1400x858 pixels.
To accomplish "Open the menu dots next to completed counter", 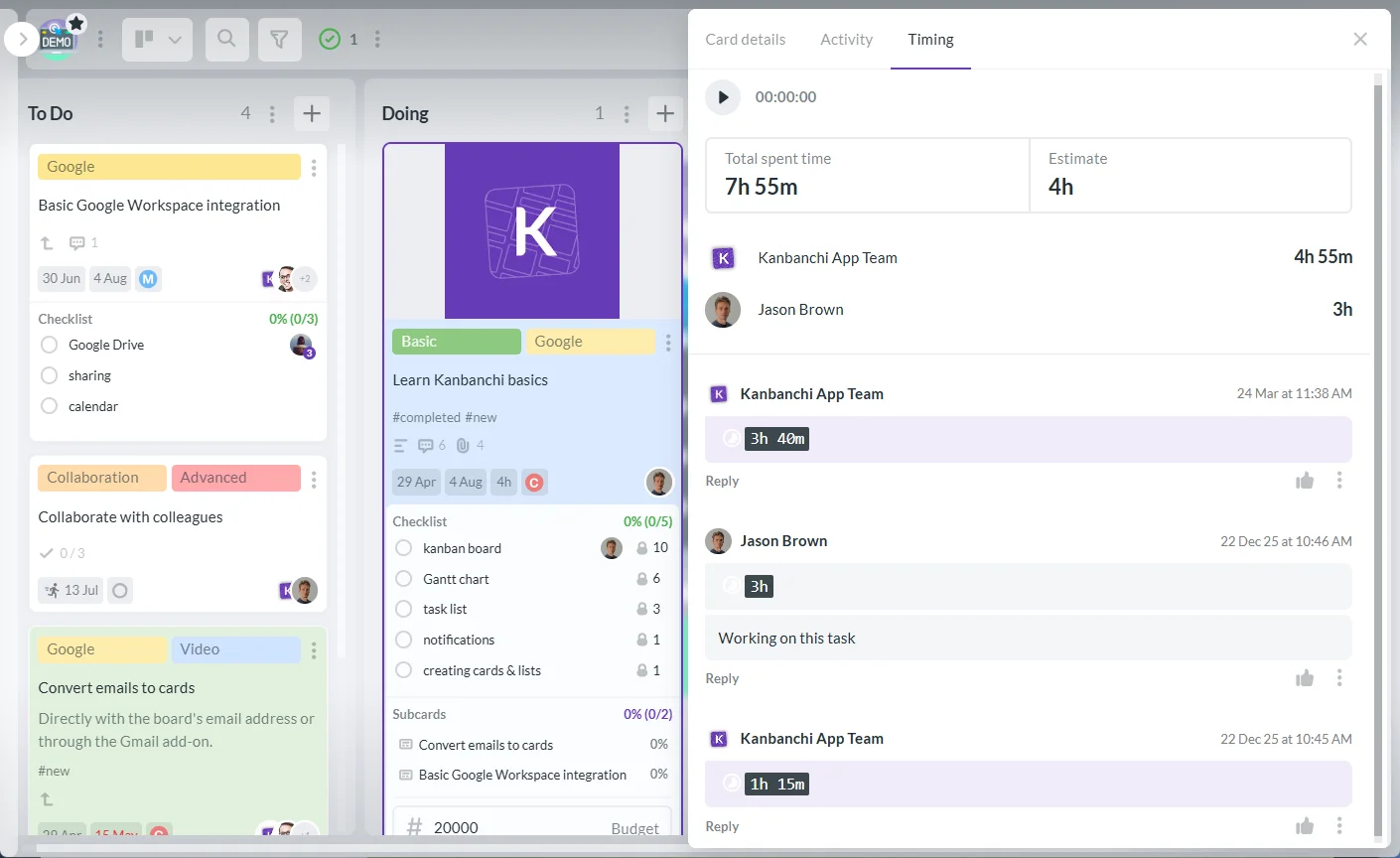I will 377,39.
